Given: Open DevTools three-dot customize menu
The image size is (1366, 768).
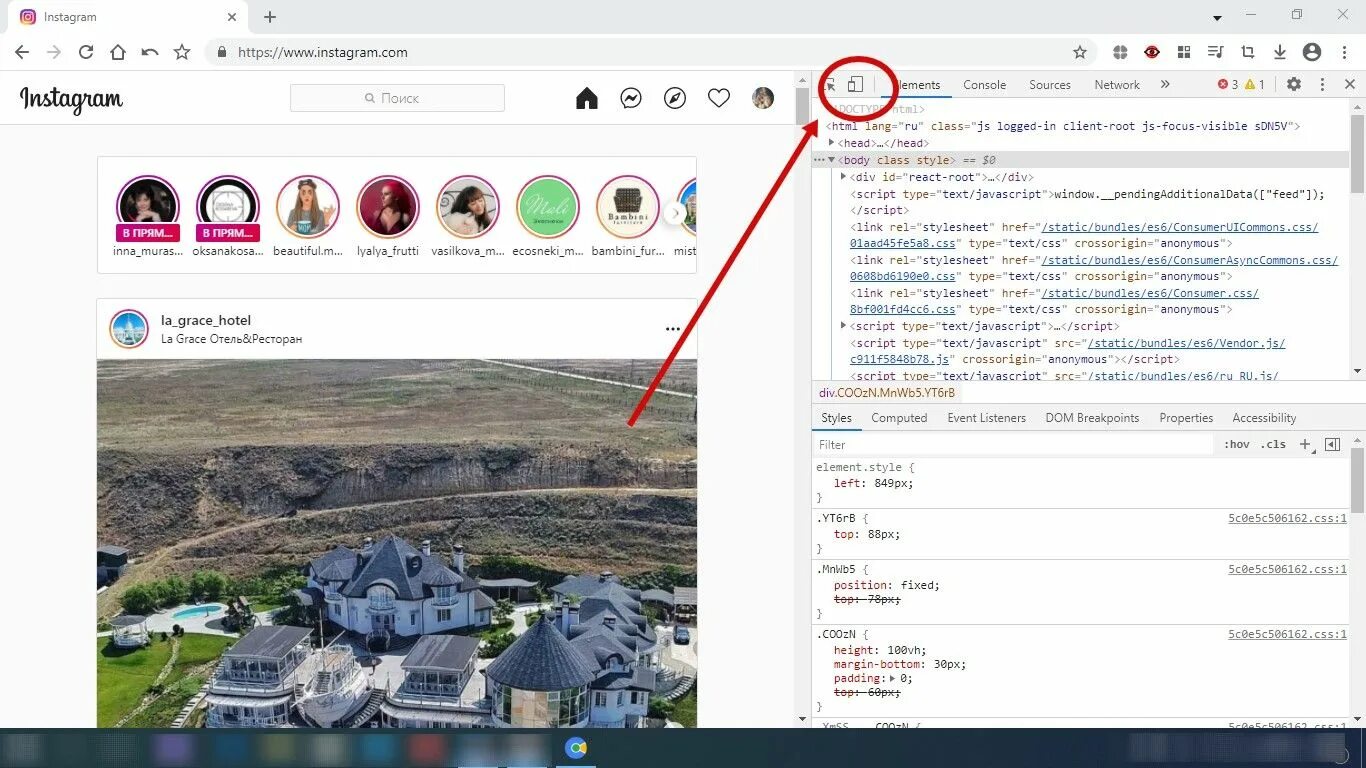Looking at the screenshot, I should coord(1322,85).
